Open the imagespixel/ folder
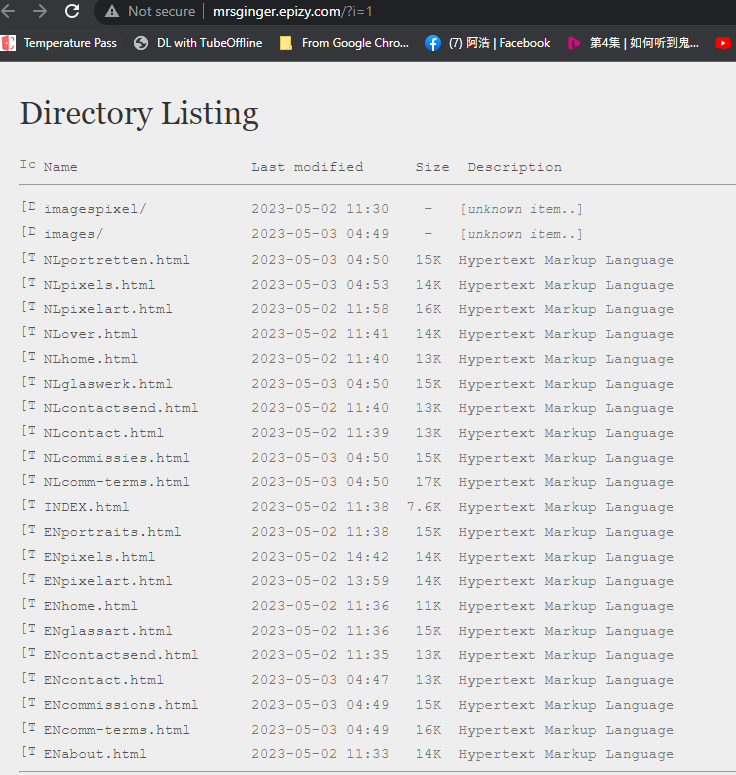The image size is (736, 775). pos(95,209)
